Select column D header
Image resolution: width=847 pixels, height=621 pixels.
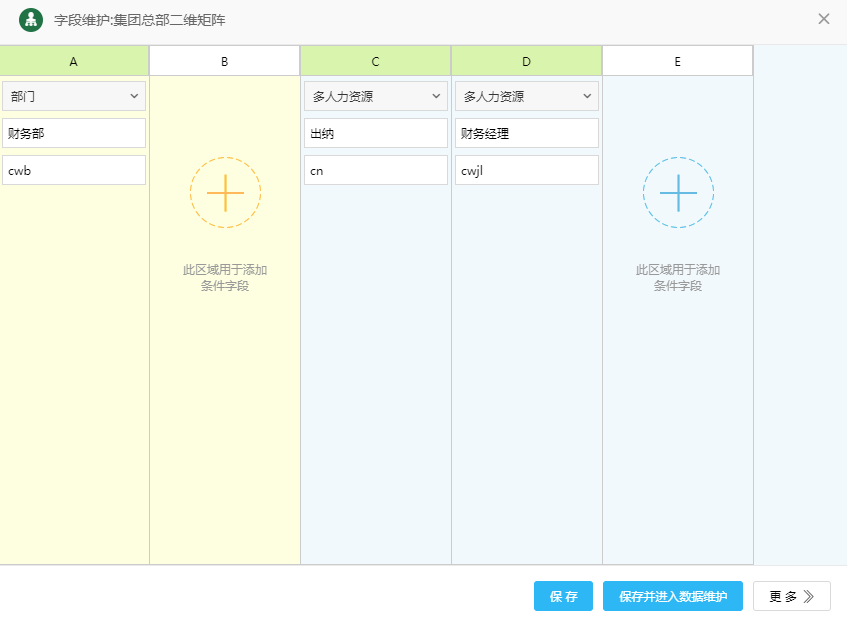point(527,61)
